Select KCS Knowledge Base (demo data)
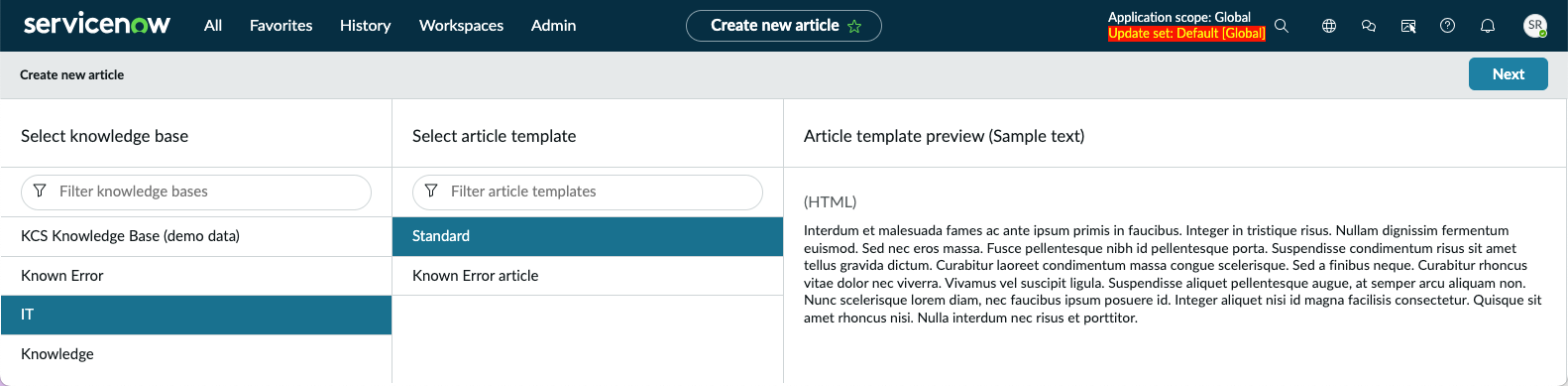The image size is (1568, 386). click(x=196, y=236)
